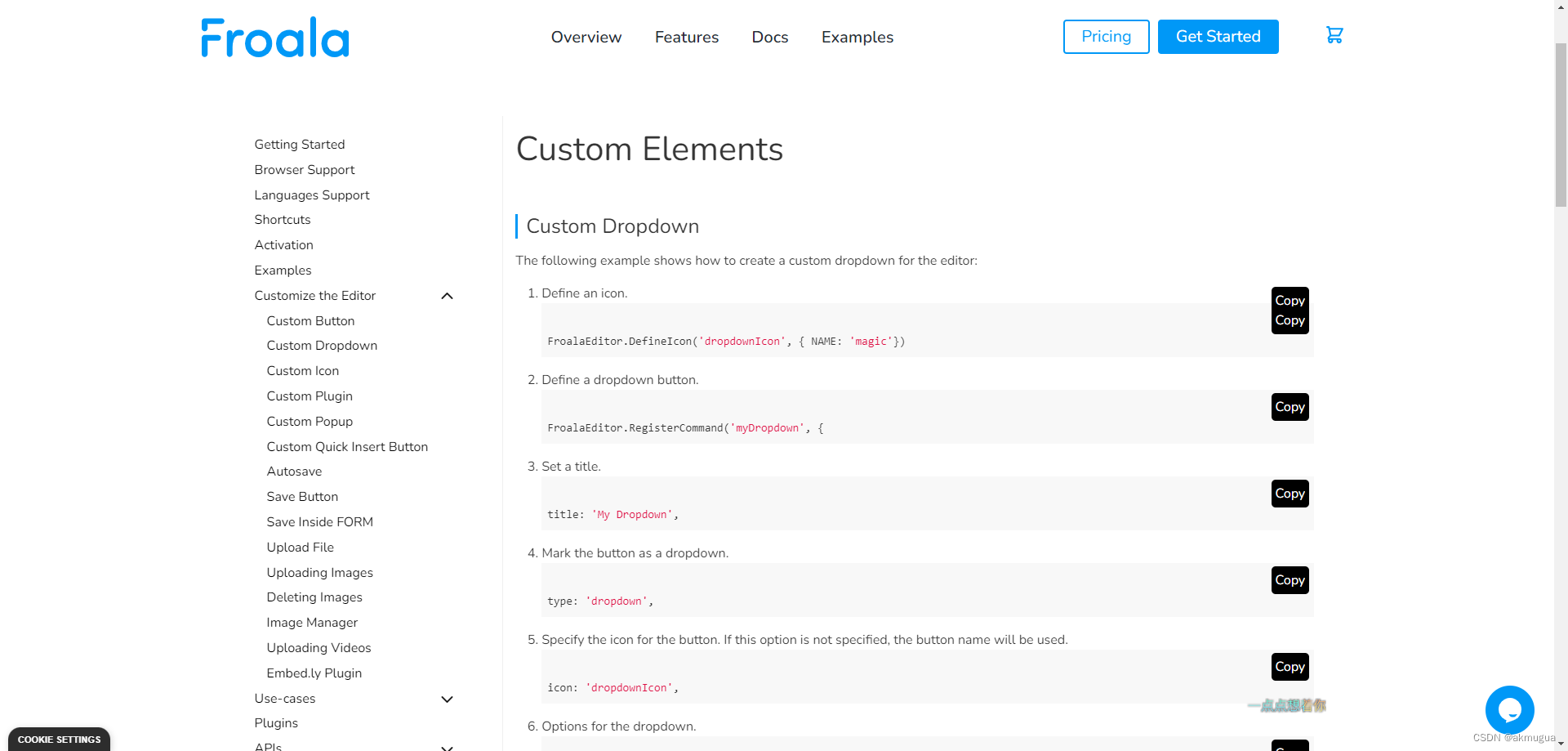Open the Overview navigation item
1568x751 pixels.
coord(586,38)
